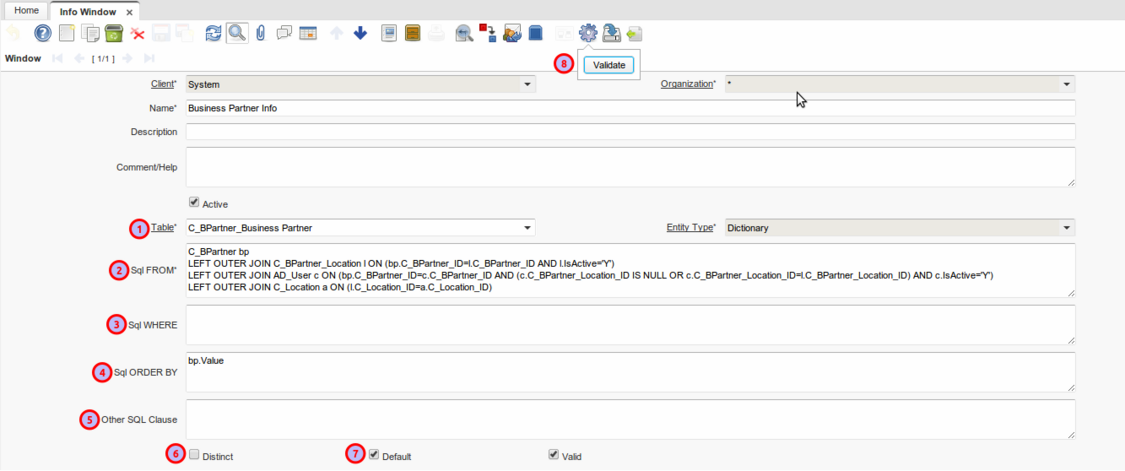Uncheck the Active checkbox
Image resolution: width=1125 pixels, height=471 pixels.
194,202
